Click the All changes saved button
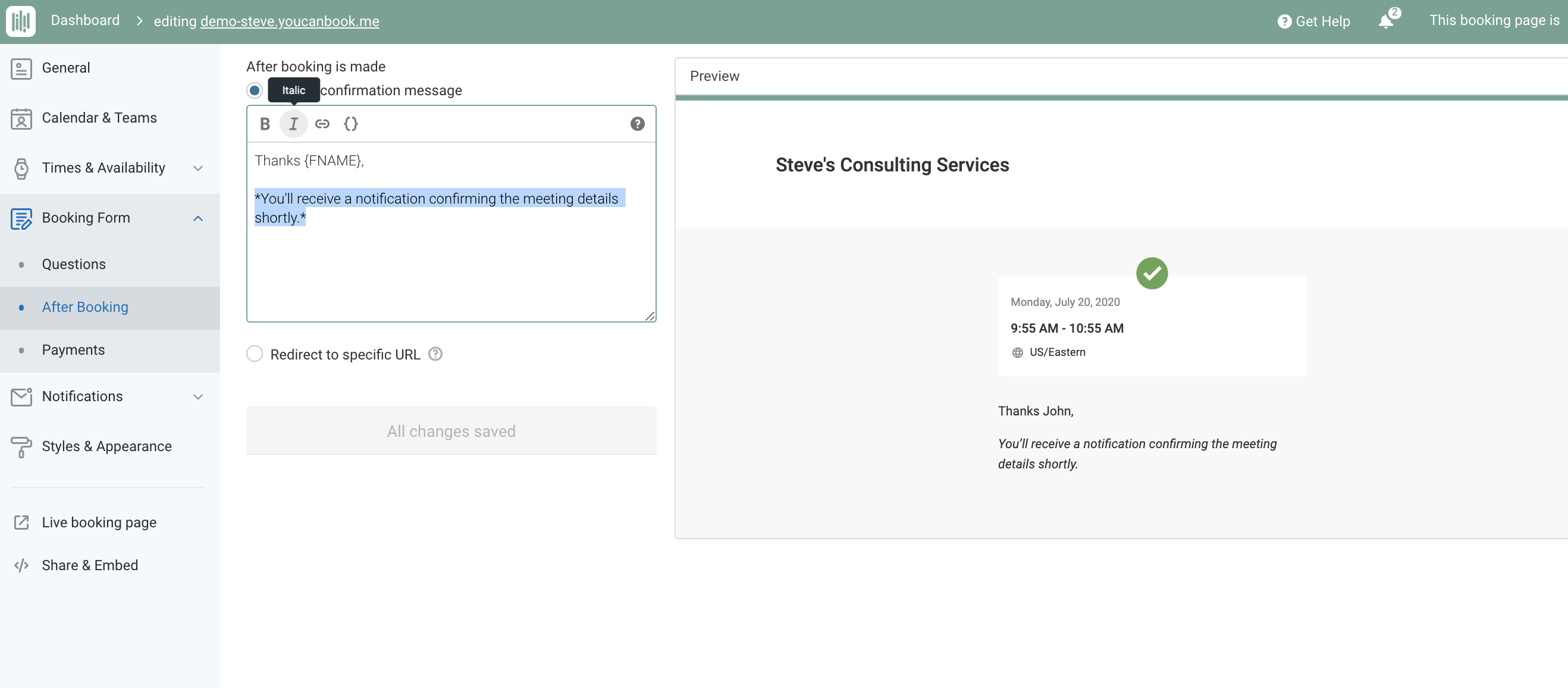The width and height of the screenshot is (1568, 688). point(451,430)
